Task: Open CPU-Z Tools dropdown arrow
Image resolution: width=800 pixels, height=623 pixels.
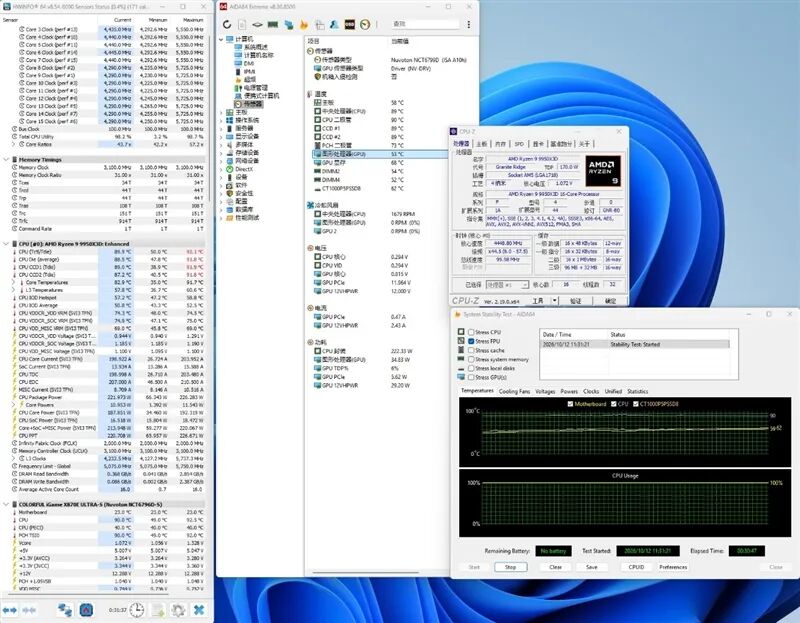Action: point(555,301)
